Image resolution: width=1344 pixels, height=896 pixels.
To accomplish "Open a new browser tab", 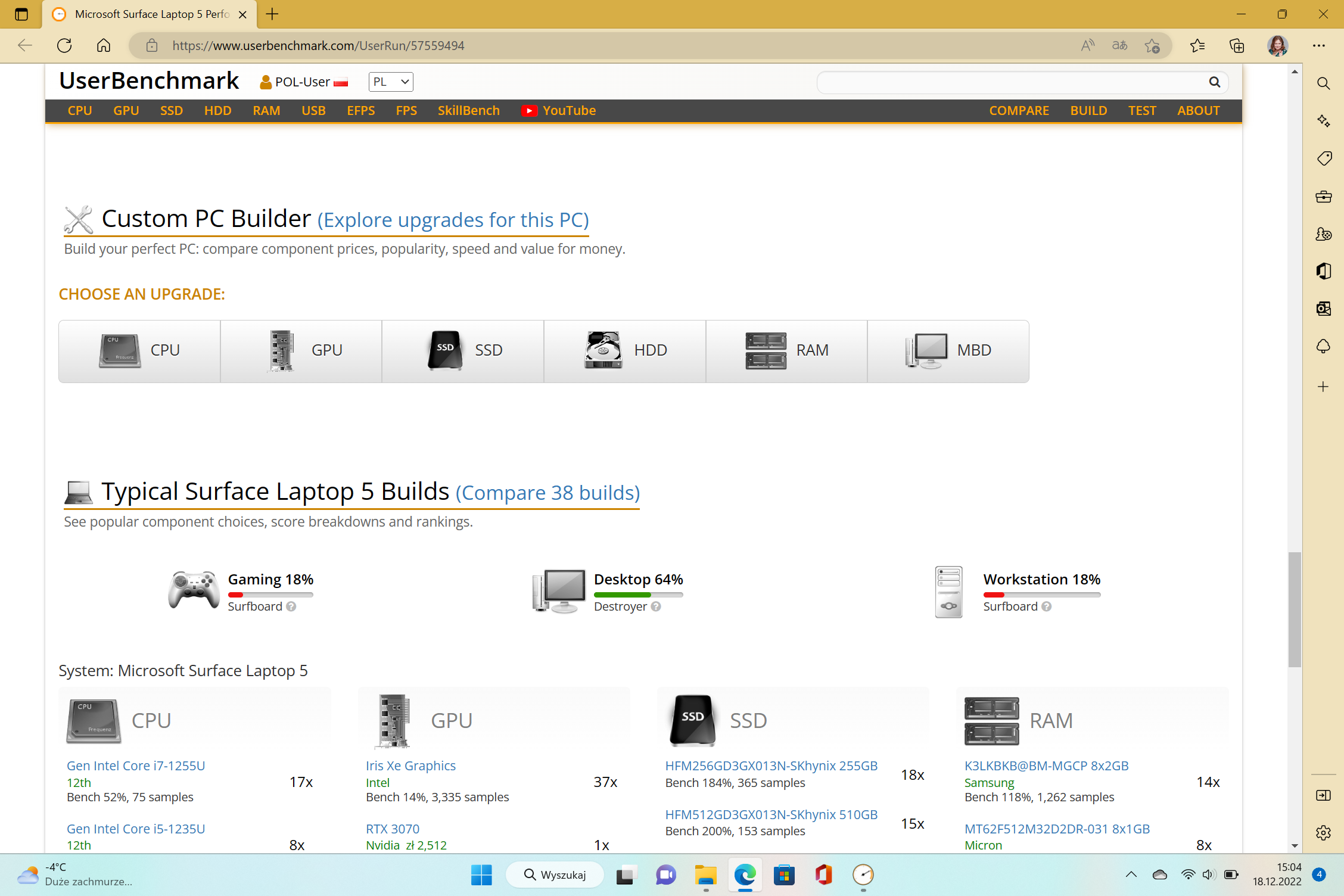I will coord(272,14).
